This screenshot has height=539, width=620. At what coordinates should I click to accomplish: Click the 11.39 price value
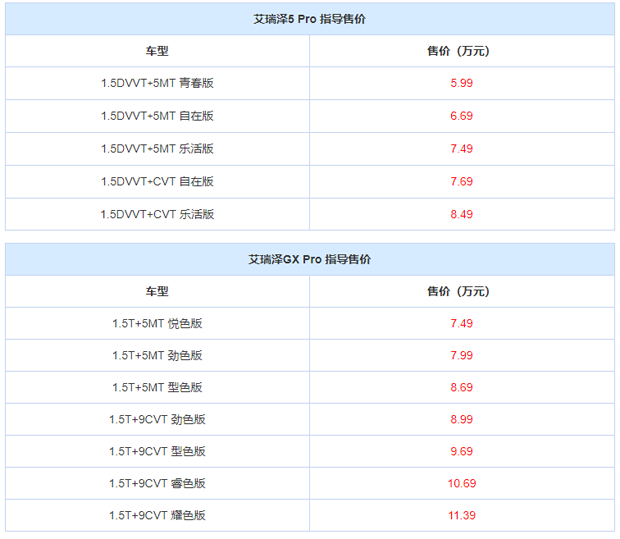click(x=462, y=516)
